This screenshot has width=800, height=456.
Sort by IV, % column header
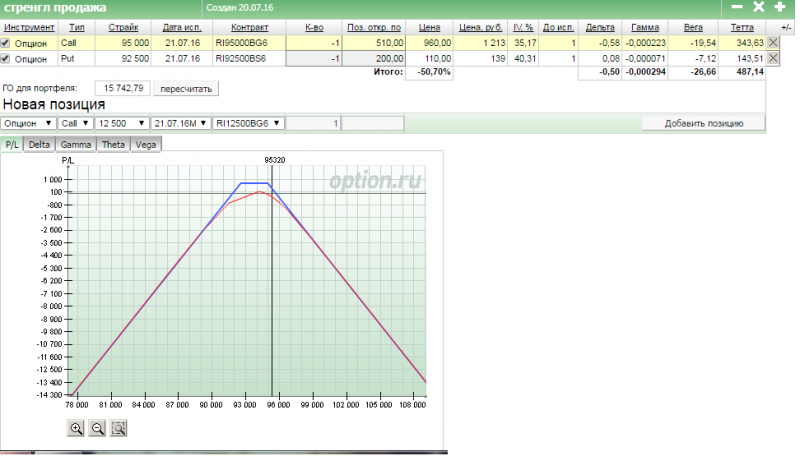pyautogui.click(x=523, y=28)
